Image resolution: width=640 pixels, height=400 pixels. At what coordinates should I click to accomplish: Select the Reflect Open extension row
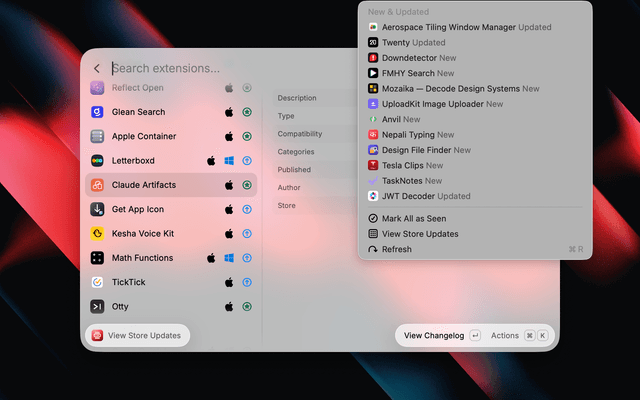tap(171, 88)
